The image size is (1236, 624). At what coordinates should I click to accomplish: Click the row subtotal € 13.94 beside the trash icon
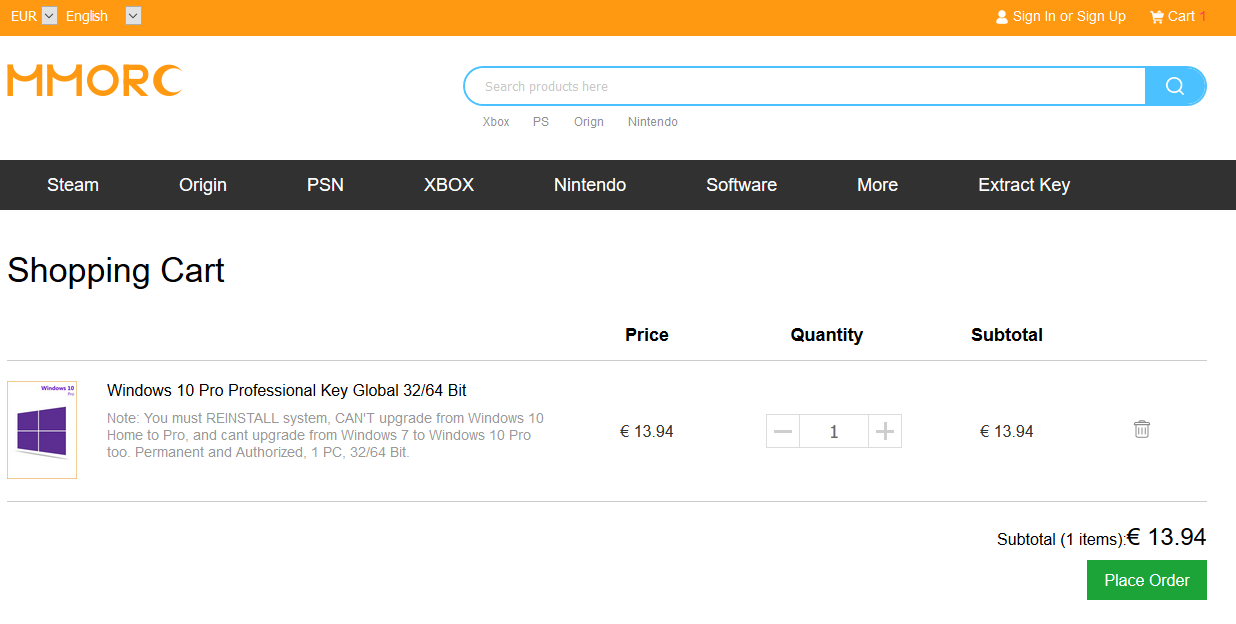(1007, 431)
